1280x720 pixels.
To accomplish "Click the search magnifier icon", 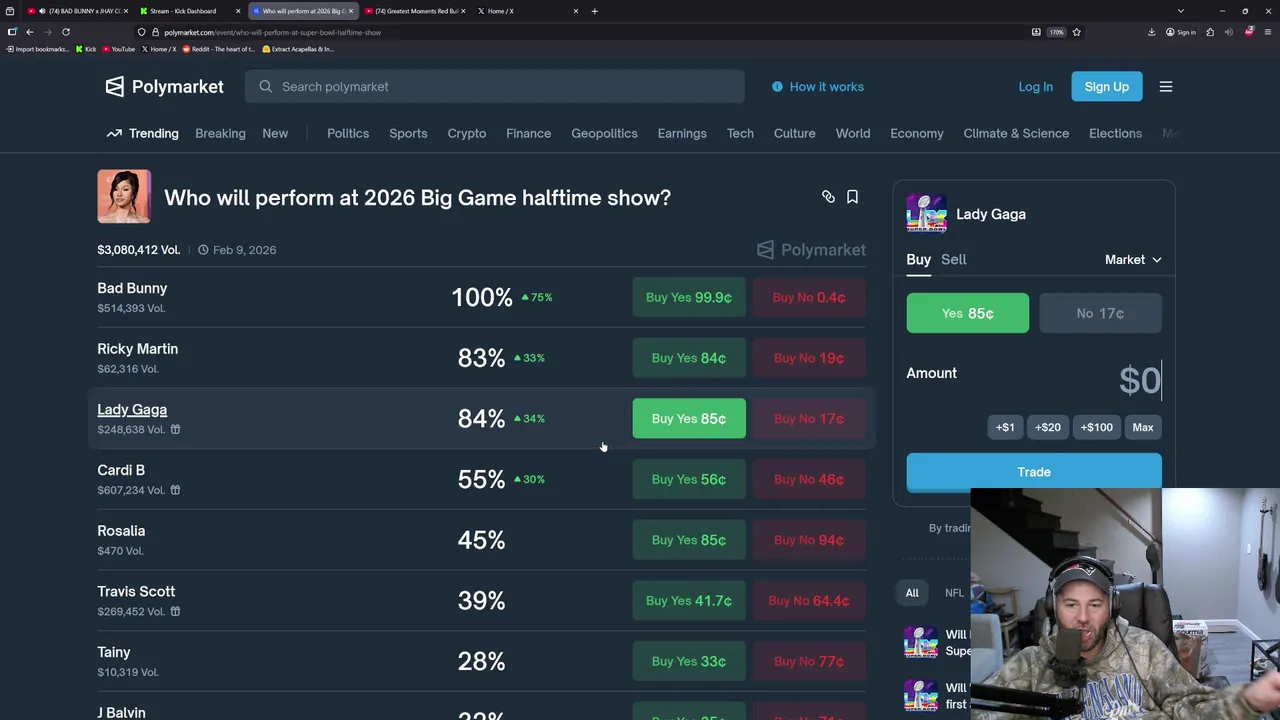I will (265, 87).
